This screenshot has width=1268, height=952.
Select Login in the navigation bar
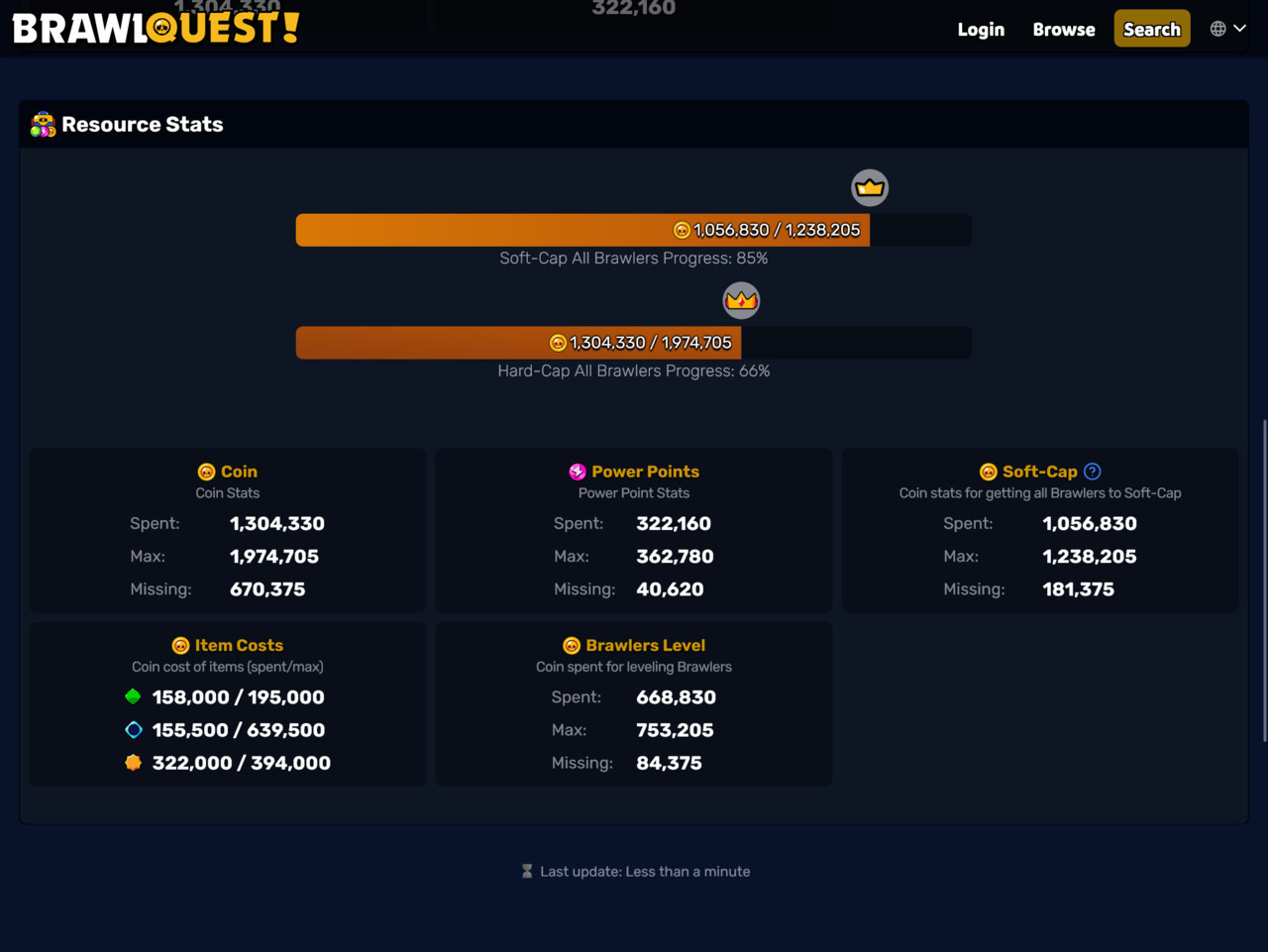click(x=981, y=29)
